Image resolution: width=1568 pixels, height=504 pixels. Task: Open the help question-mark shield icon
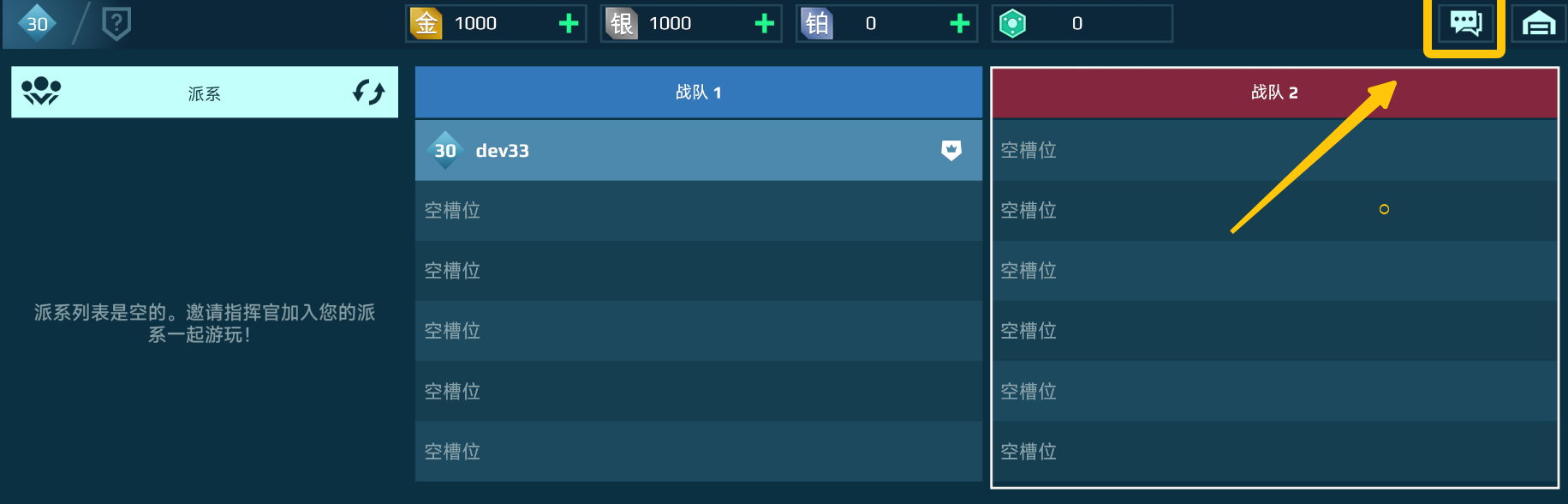(x=116, y=23)
